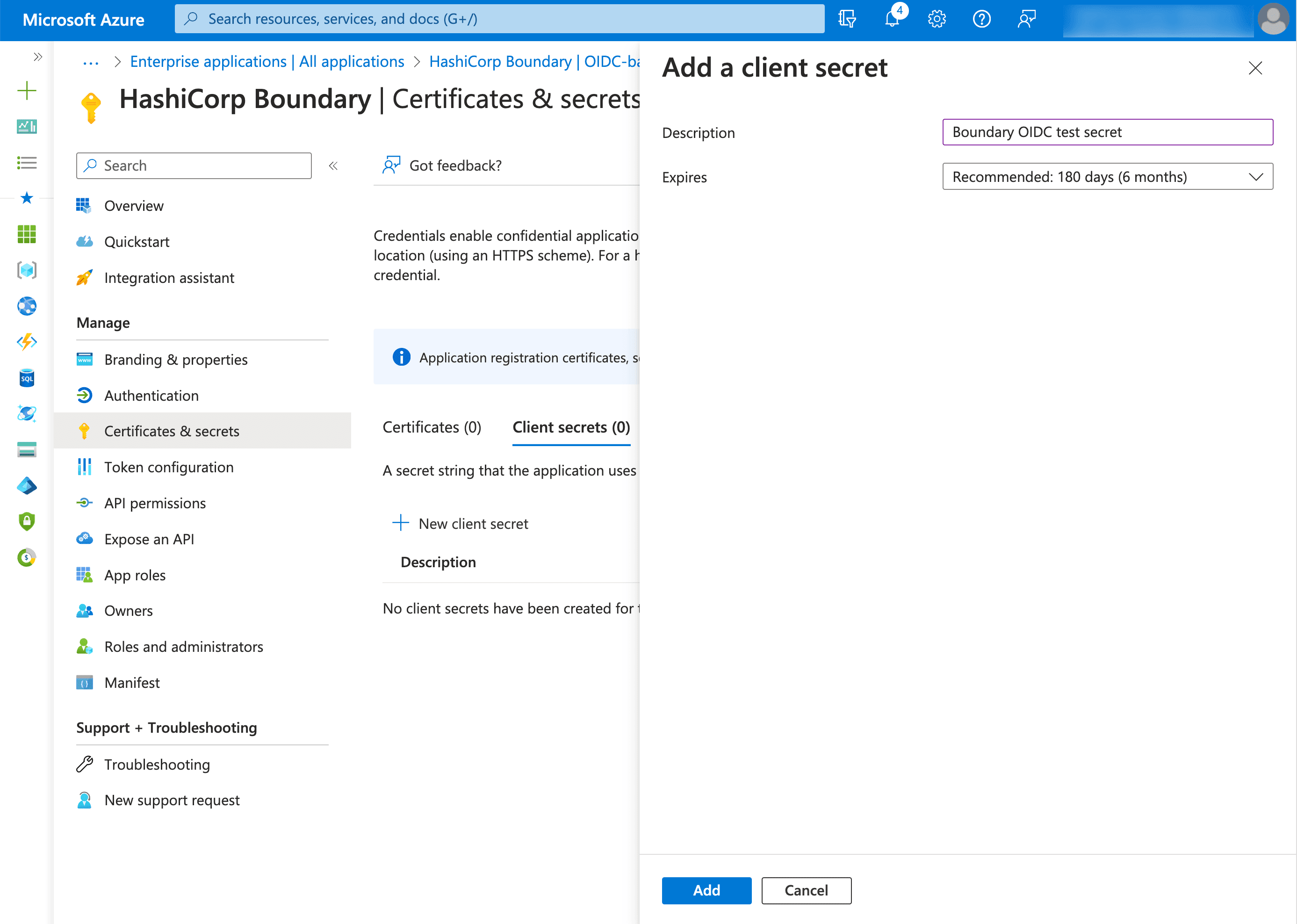Open the account avatar menu

tap(1274, 19)
